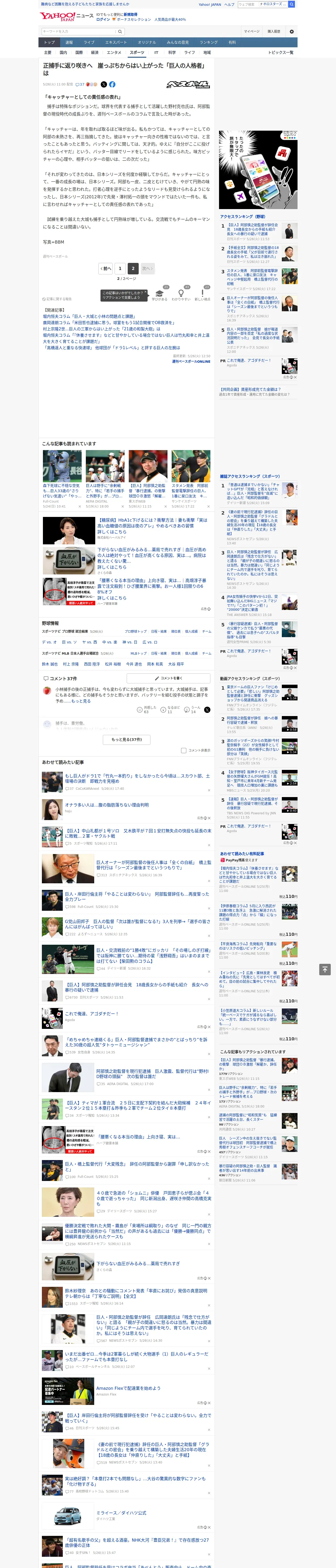The height and width of the screenshot is (1568, 336).
Task: Select the 速報 navigation tab
Action: pyautogui.click(x=69, y=43)
